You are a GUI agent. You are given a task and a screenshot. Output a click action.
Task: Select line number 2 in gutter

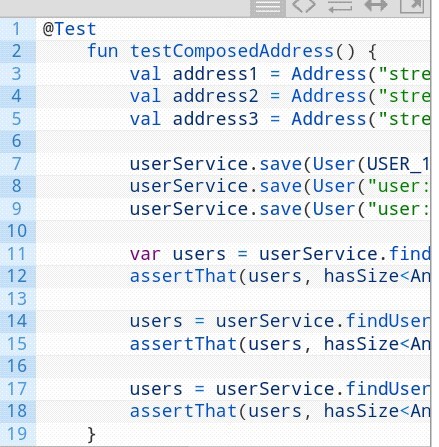click(x=17, y=52)
